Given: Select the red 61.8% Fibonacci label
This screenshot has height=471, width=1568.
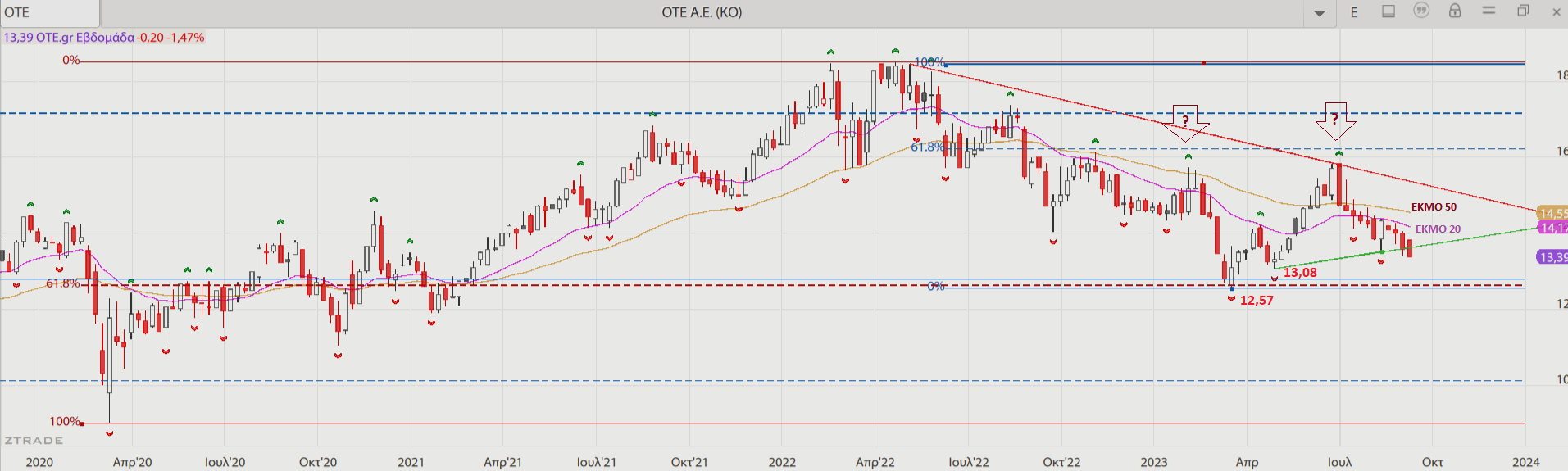Looking at the screenshot, I should (x=63, y=284).
